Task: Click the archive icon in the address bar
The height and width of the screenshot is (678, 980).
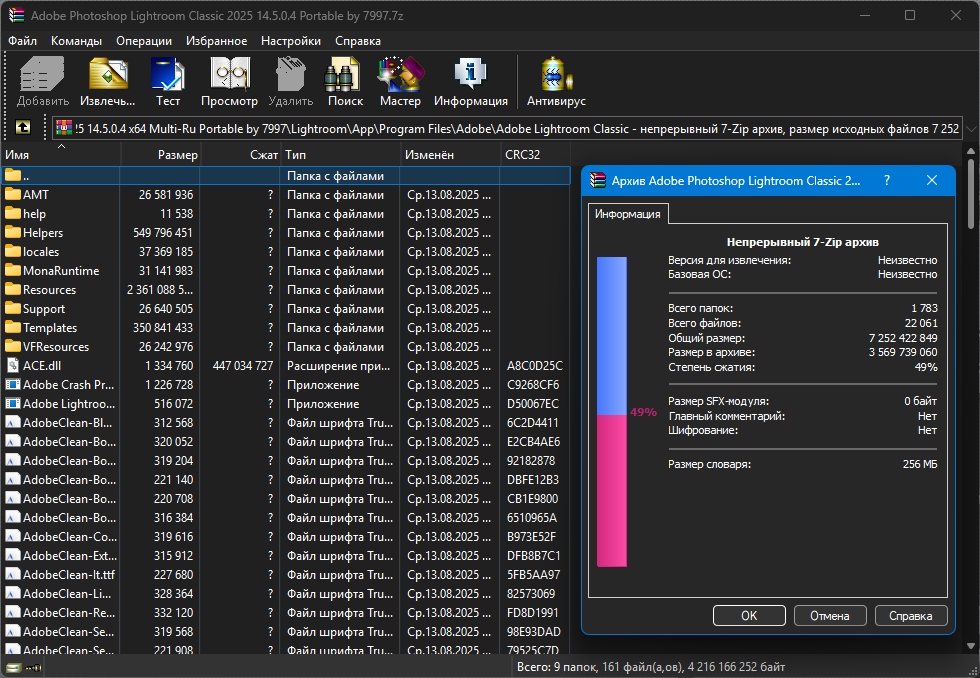Action: (x=64, y=128)
